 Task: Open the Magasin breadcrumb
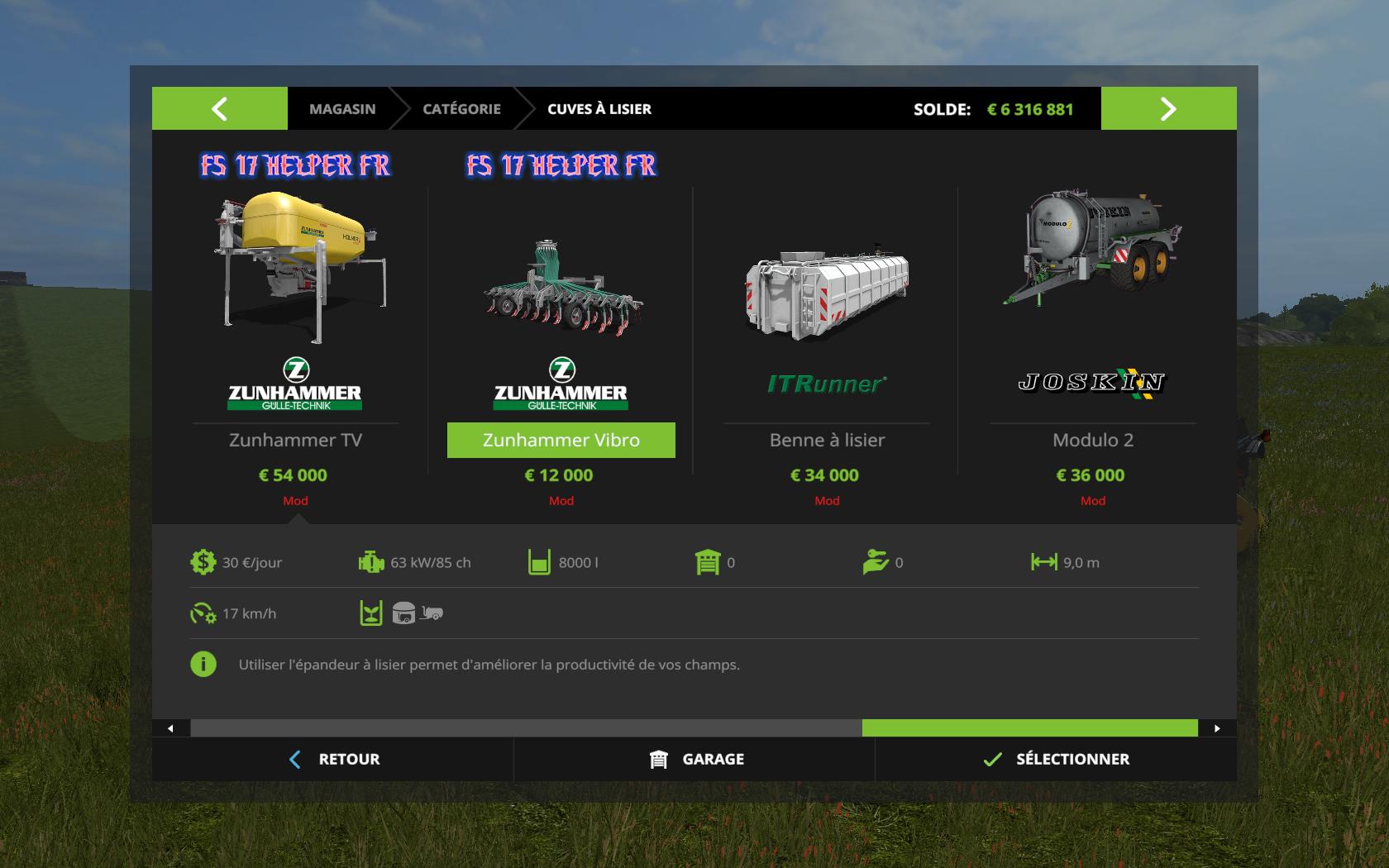coord(342,108)
